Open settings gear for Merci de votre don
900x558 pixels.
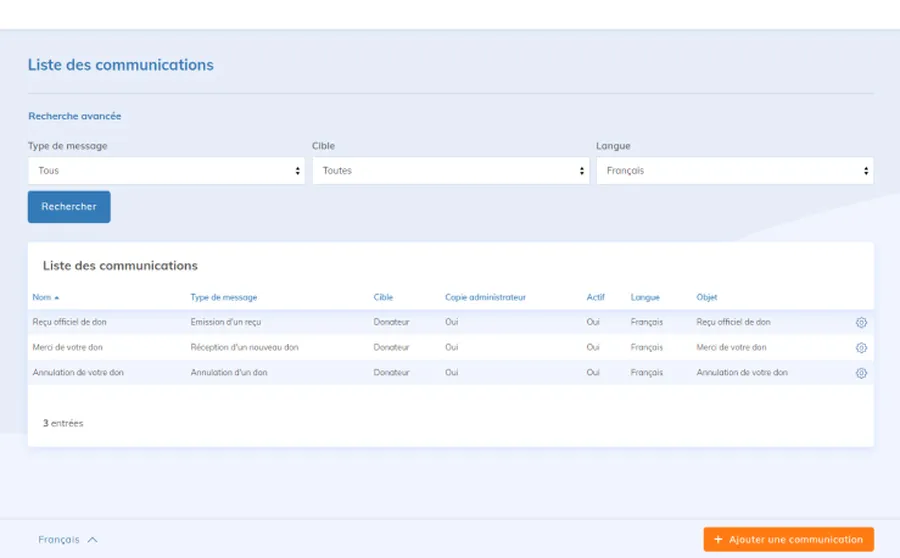click(861, 348)
